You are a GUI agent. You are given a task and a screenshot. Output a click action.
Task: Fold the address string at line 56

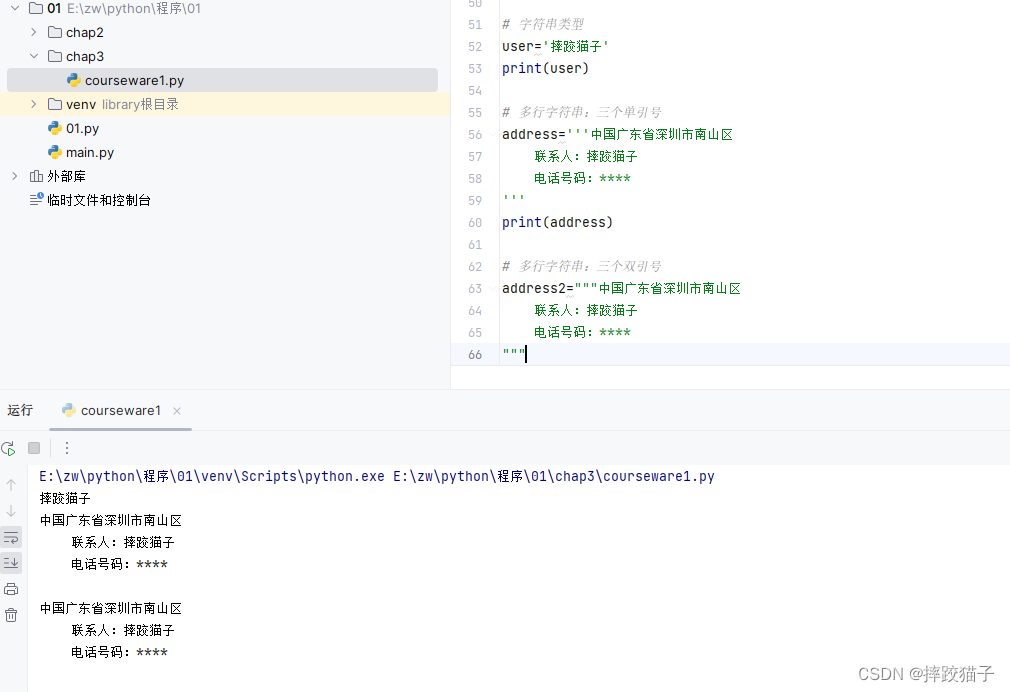pos(492,135)
